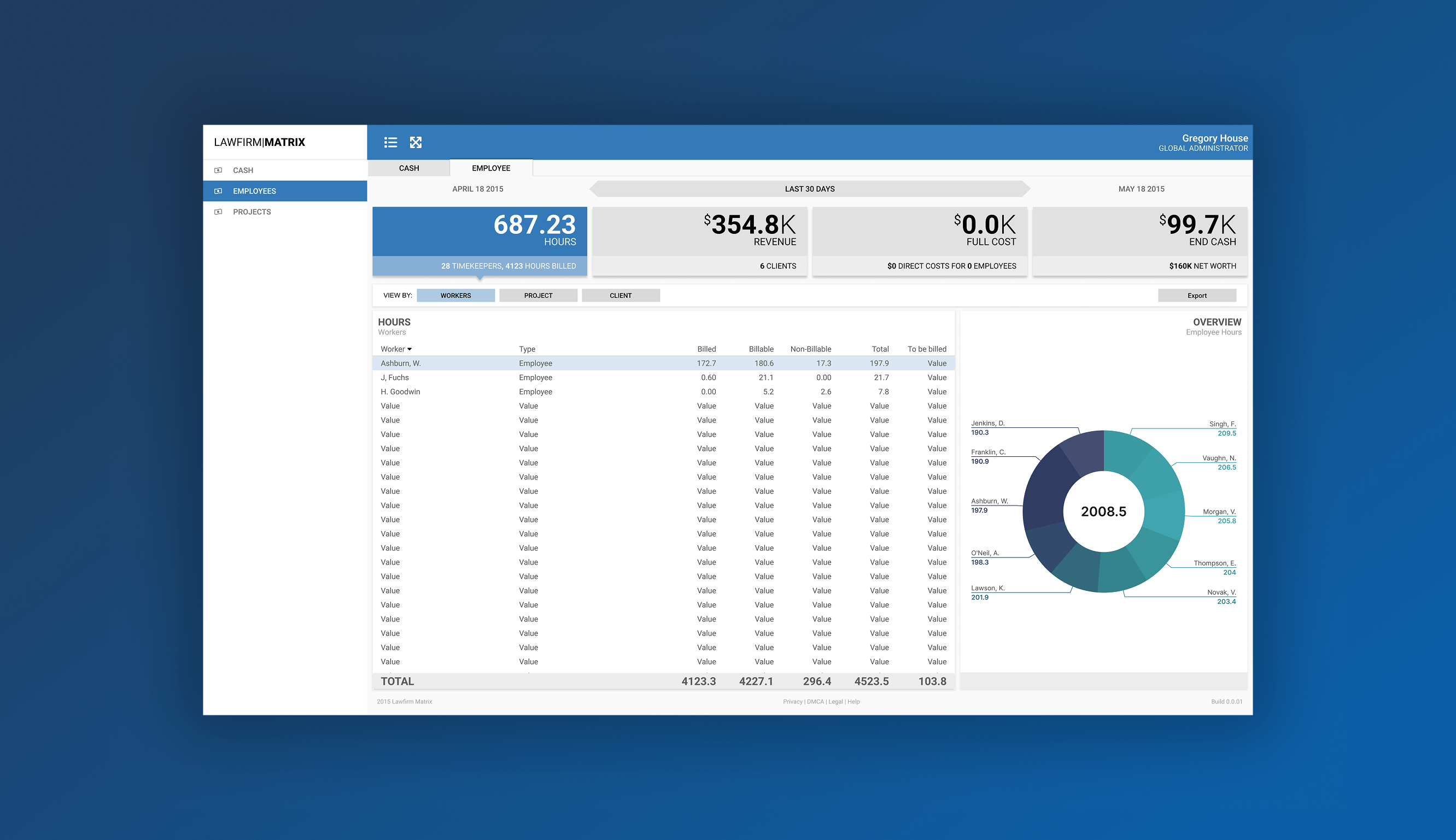Sort by the Worker column arrow

coord(409,349)
